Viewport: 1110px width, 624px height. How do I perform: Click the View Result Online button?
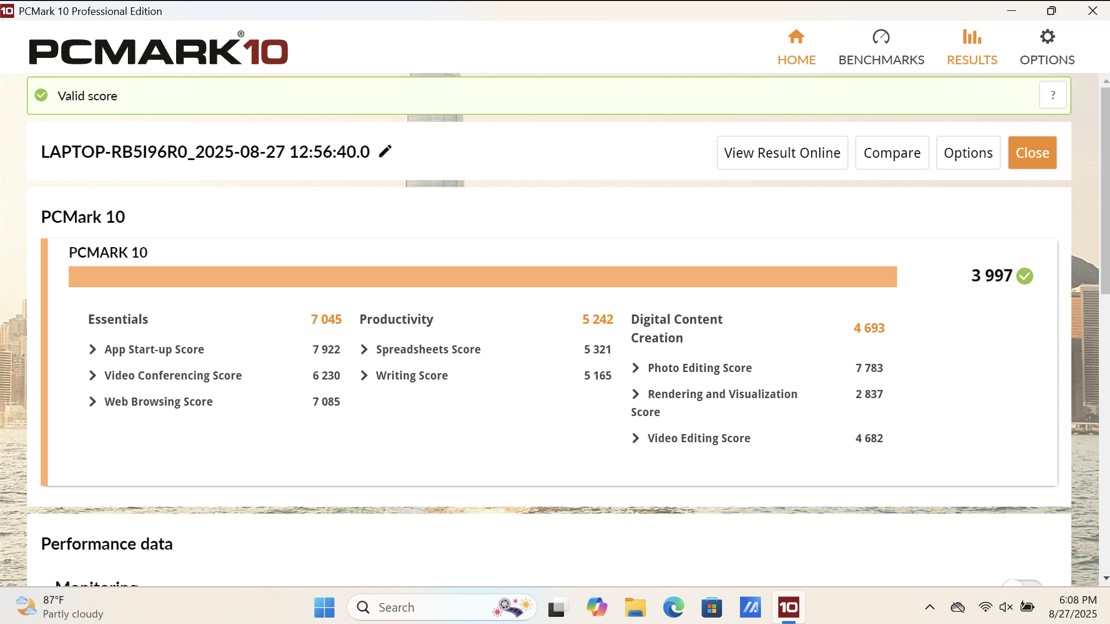782,152
